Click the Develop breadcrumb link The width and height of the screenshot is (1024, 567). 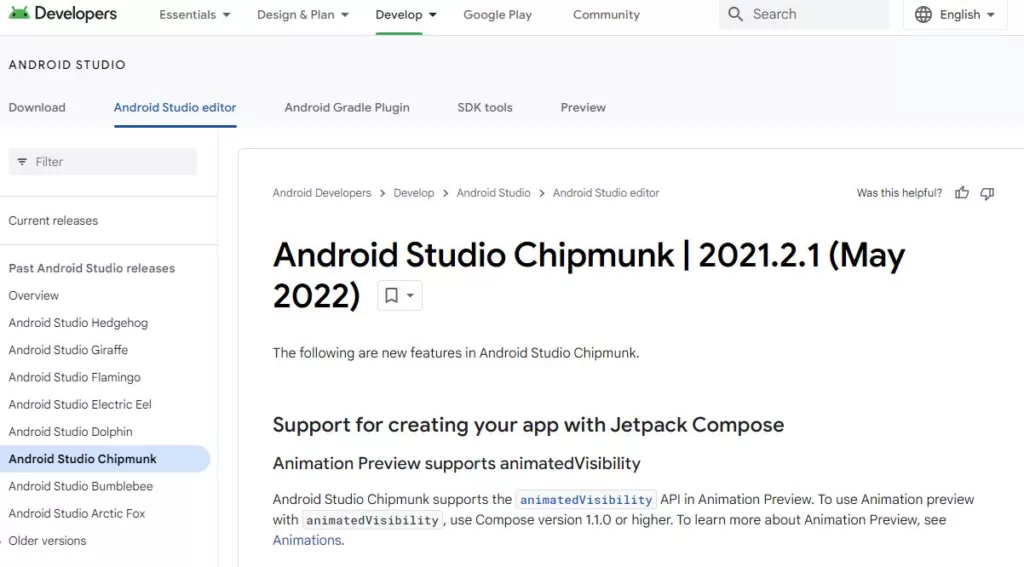point(413,193)
